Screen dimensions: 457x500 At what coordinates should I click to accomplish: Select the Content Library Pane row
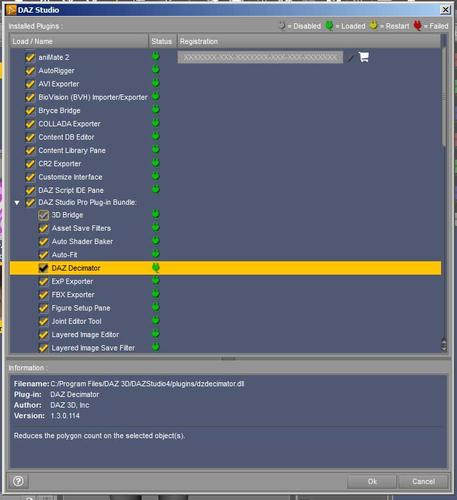[x=225, y=150]
